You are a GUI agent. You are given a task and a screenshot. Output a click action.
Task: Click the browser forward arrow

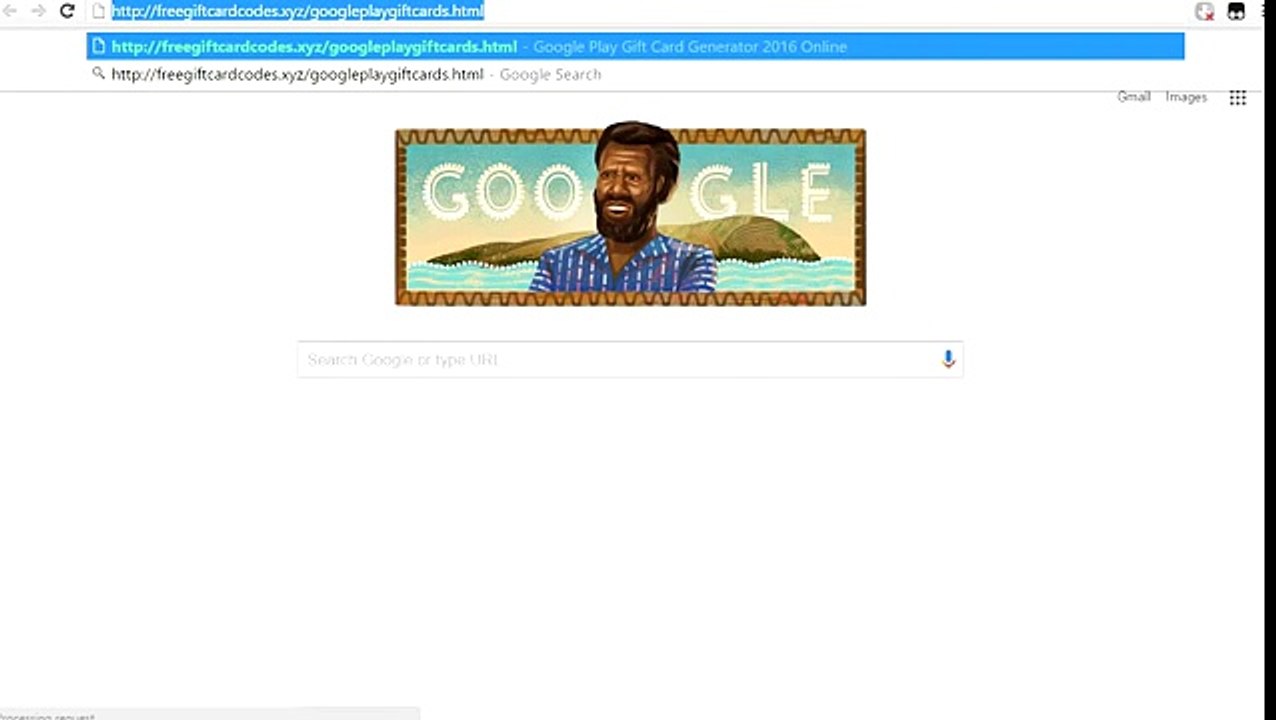39,11
